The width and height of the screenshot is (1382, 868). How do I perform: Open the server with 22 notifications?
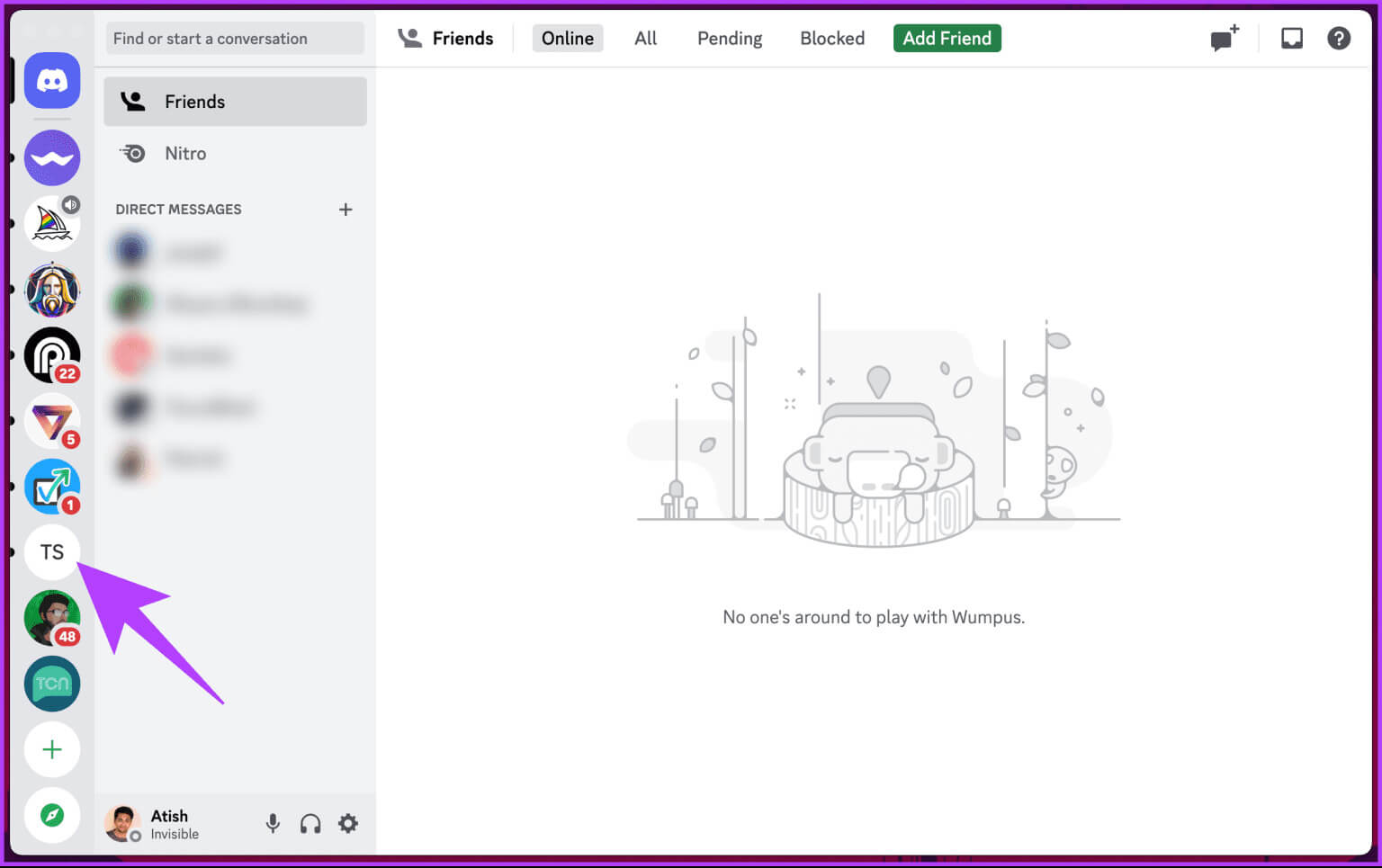[x=52, y=355]
